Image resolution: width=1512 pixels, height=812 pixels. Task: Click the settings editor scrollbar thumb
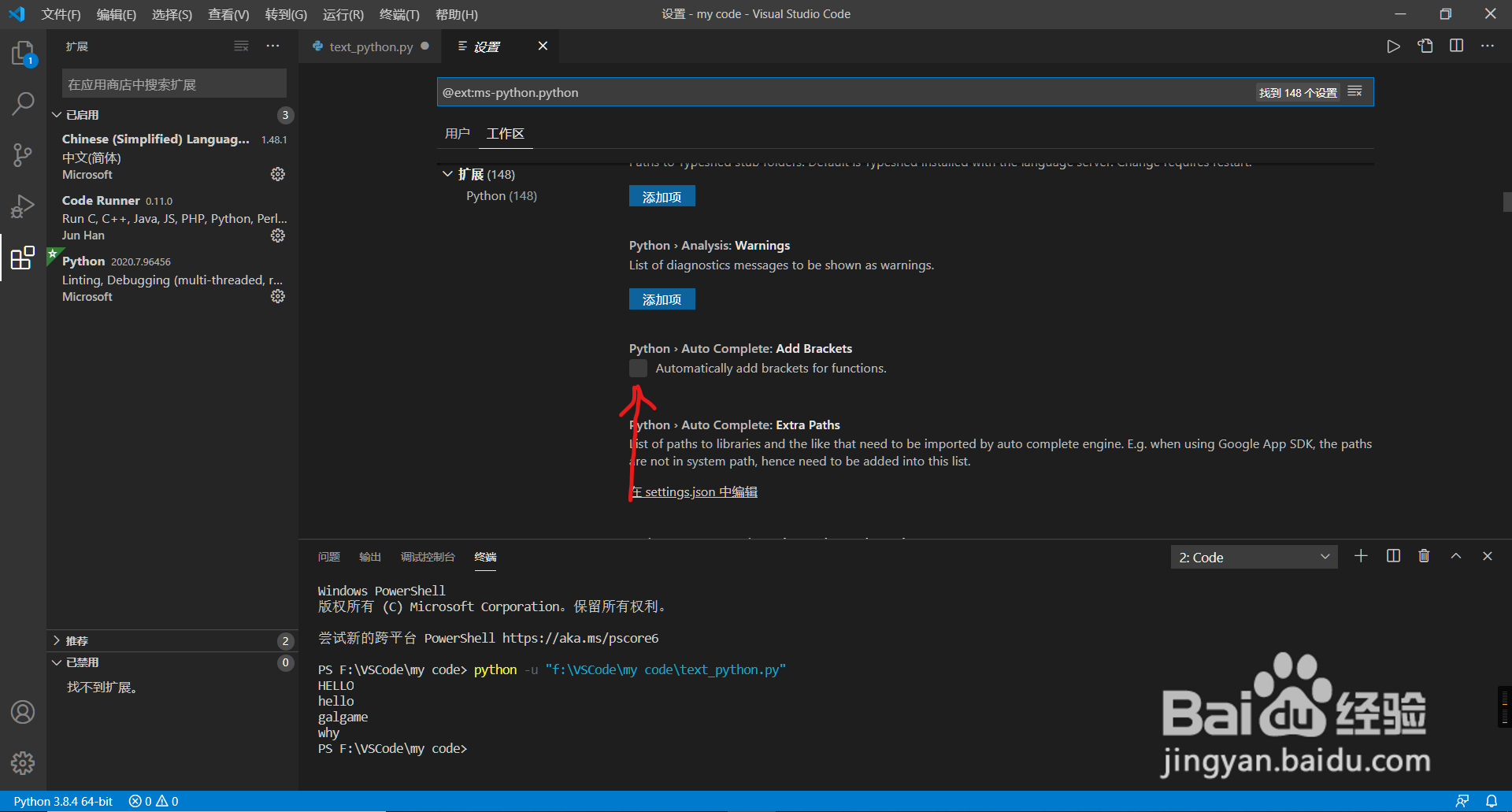click(1507, 202)
